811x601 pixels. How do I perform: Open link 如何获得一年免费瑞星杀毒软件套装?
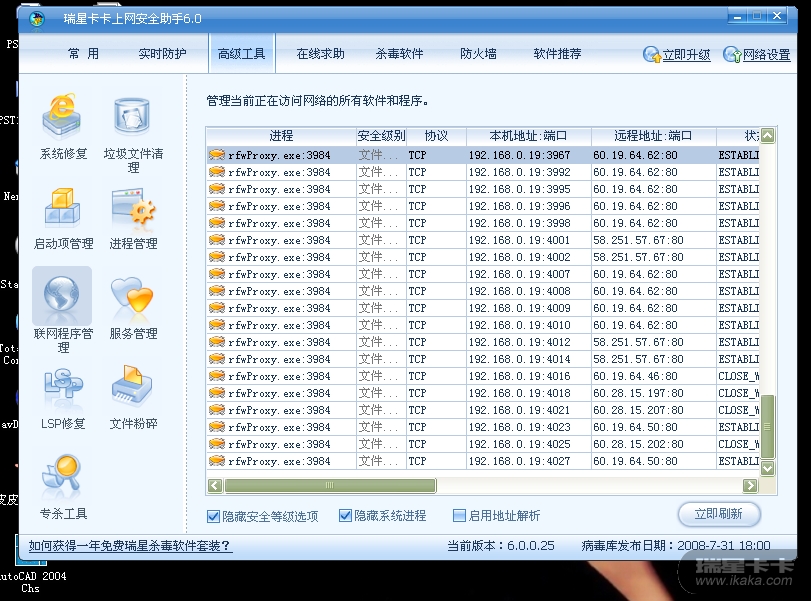pyautogui.click(x=130, y=546)
